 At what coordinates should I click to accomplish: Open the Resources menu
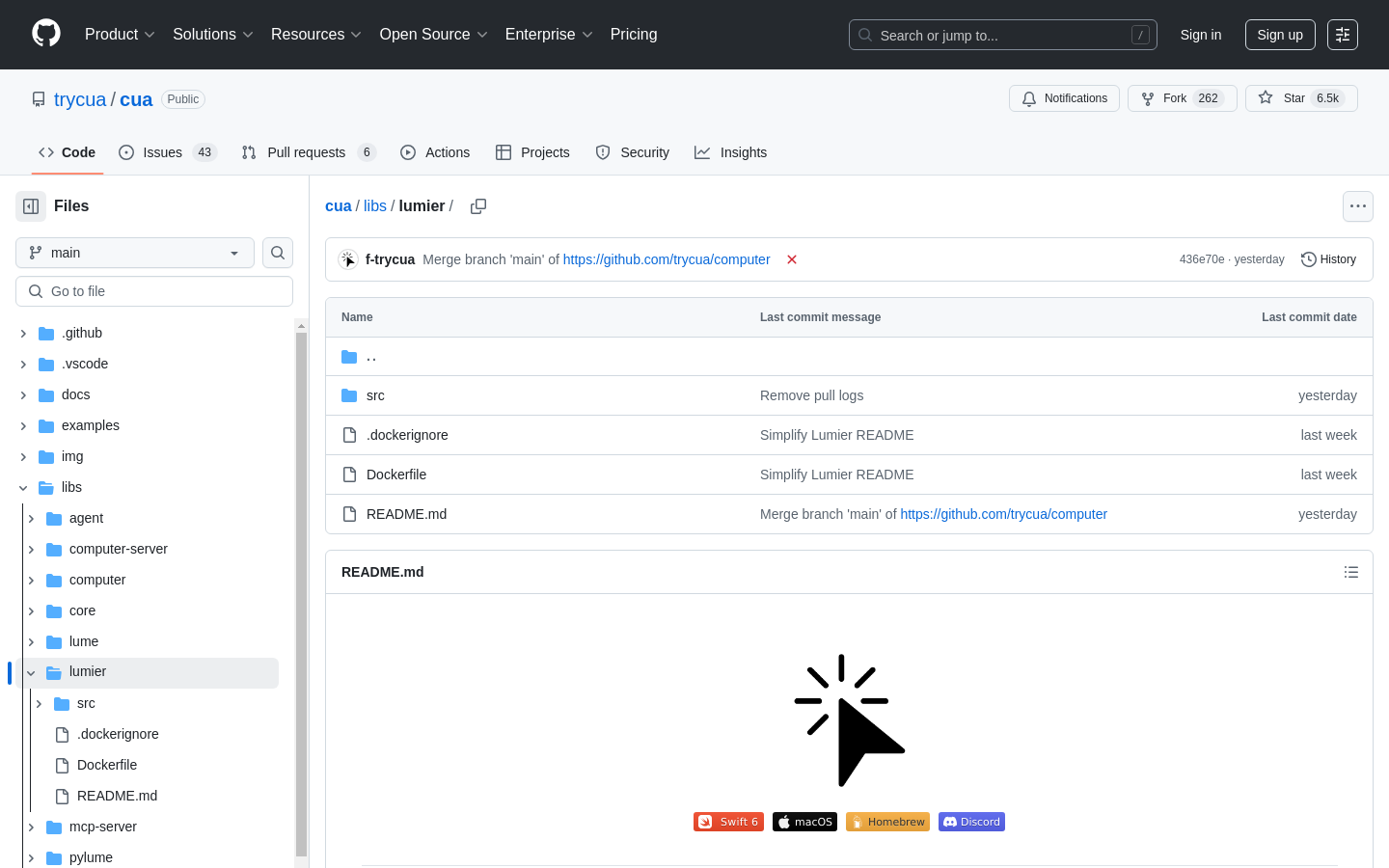coord(316,35)
